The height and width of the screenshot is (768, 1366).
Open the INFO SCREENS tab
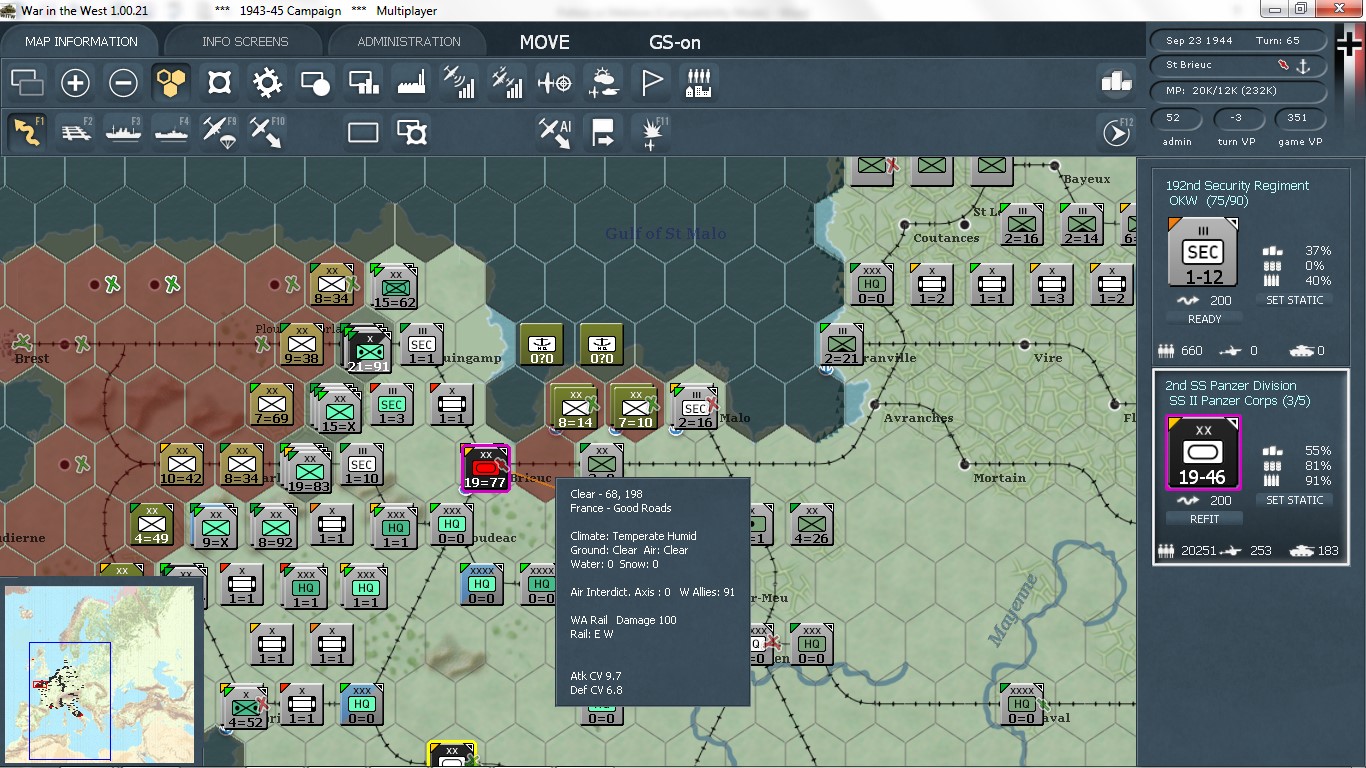click(x=245, y=41)
